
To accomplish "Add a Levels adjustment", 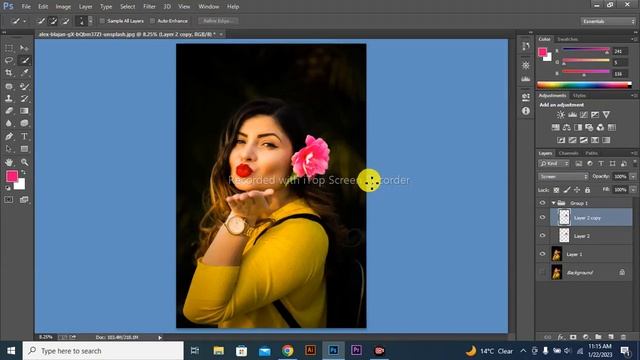I will 573,115.
